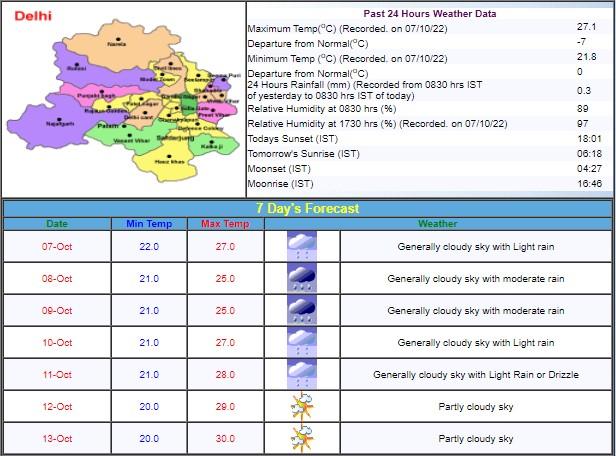Click the 09-Oct moderate rain cloud icon

click(302, 311)
